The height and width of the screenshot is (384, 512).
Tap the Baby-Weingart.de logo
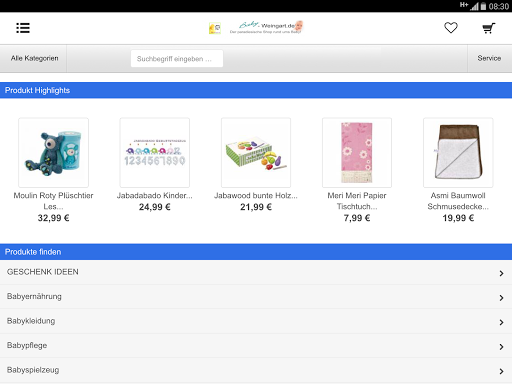tap(266, 27)
